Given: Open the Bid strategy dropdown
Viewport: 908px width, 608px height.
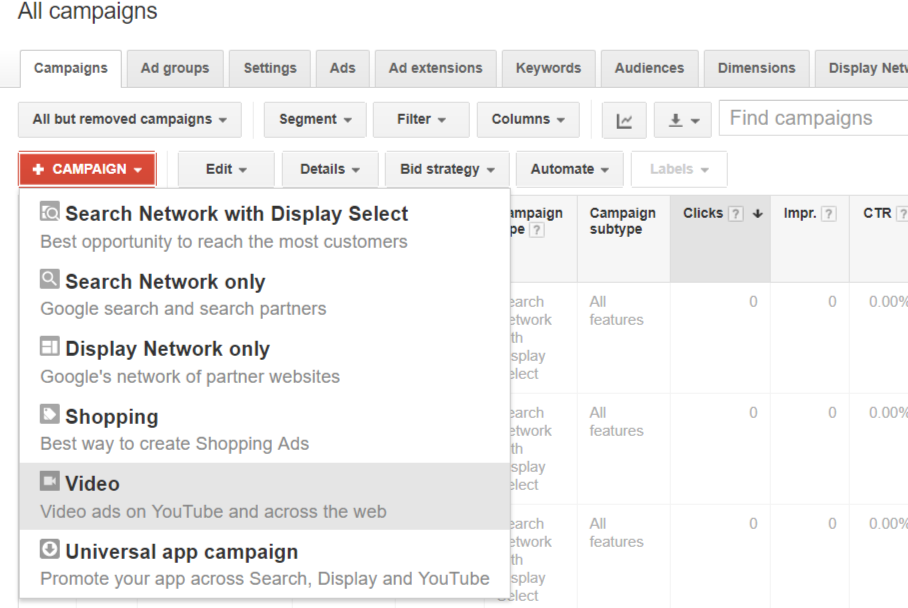Looking at the screenshot, I should click(x=447, y=170).
